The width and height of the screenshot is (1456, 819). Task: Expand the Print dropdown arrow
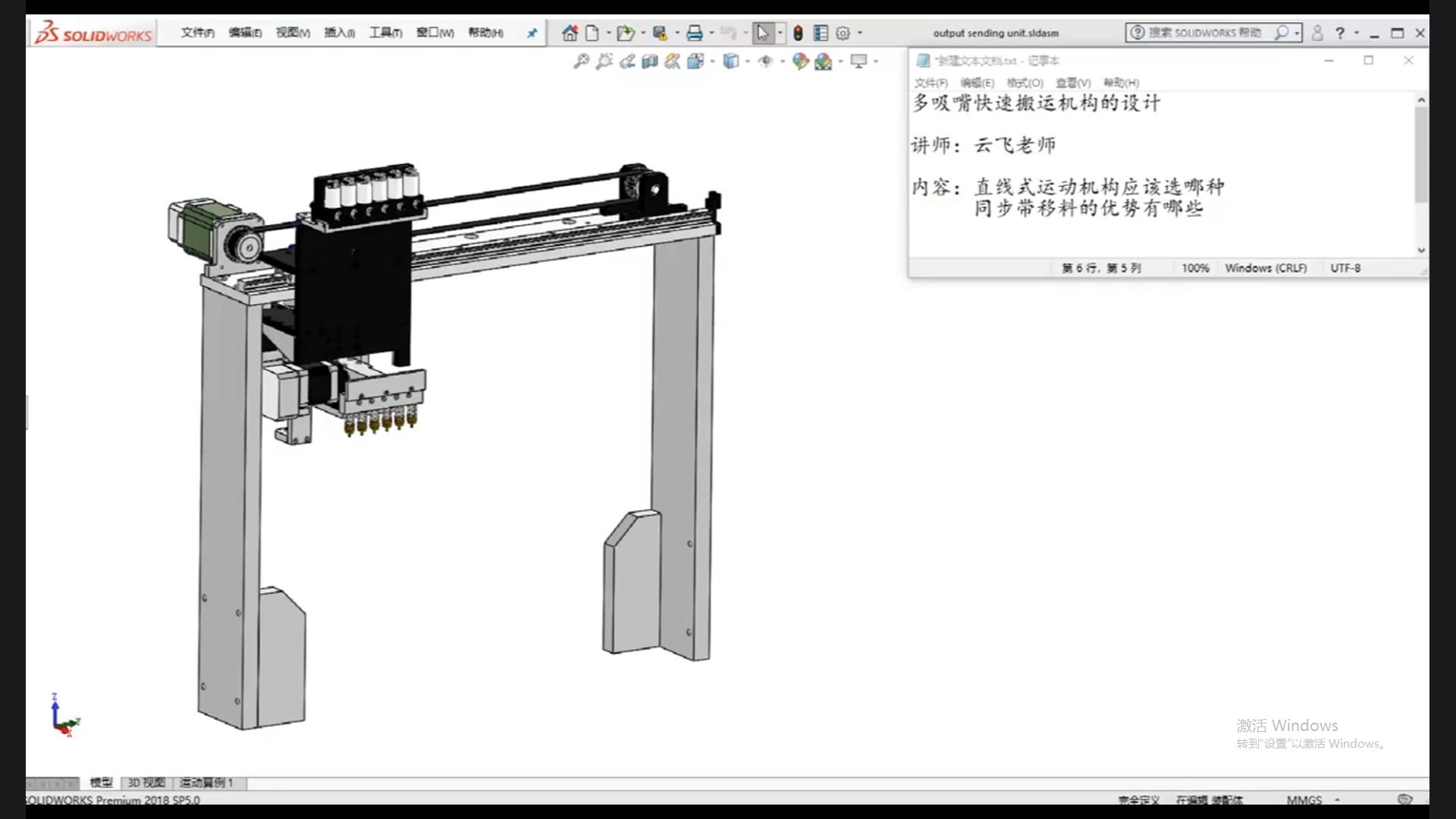(711, 33)
